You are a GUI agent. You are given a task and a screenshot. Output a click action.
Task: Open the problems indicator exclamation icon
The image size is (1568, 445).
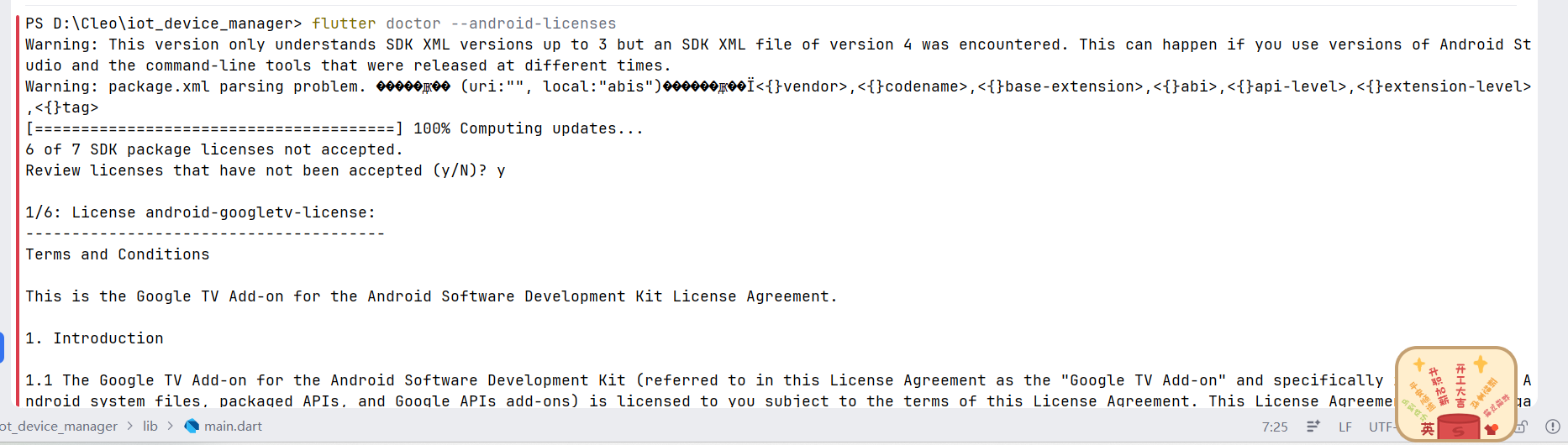tap(1553, 427)
